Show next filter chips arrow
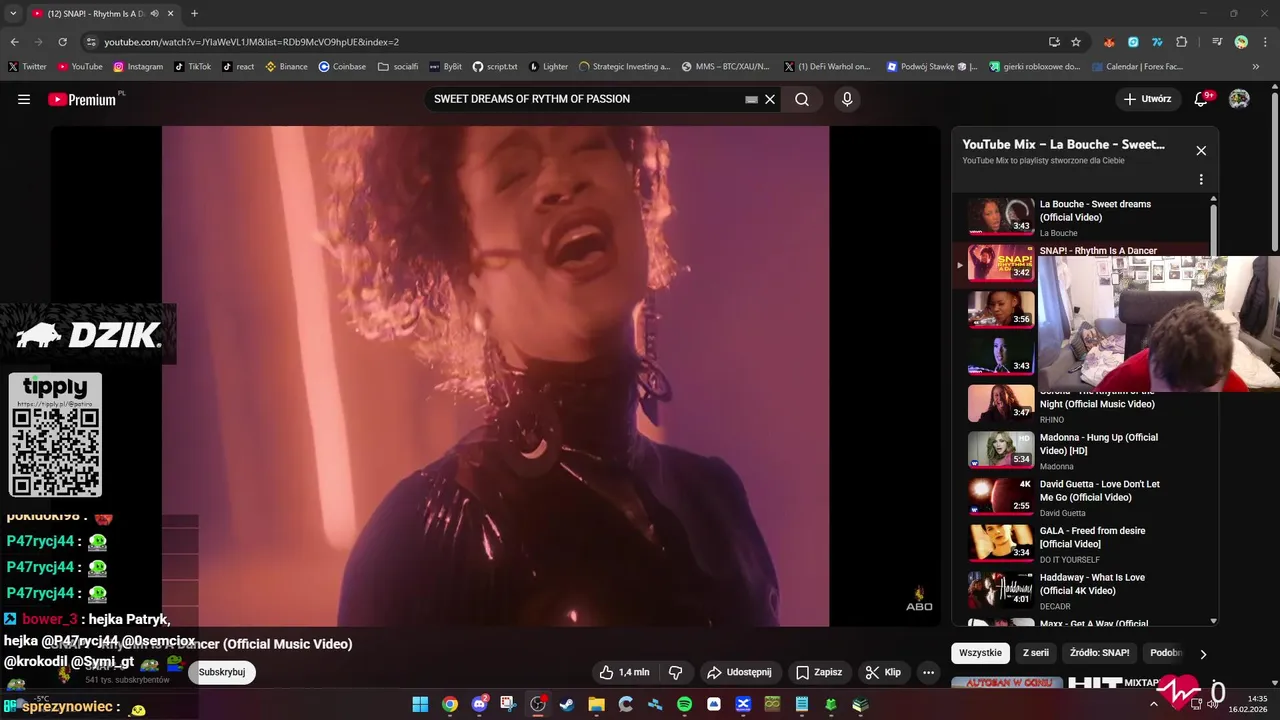 [1203, 654]
